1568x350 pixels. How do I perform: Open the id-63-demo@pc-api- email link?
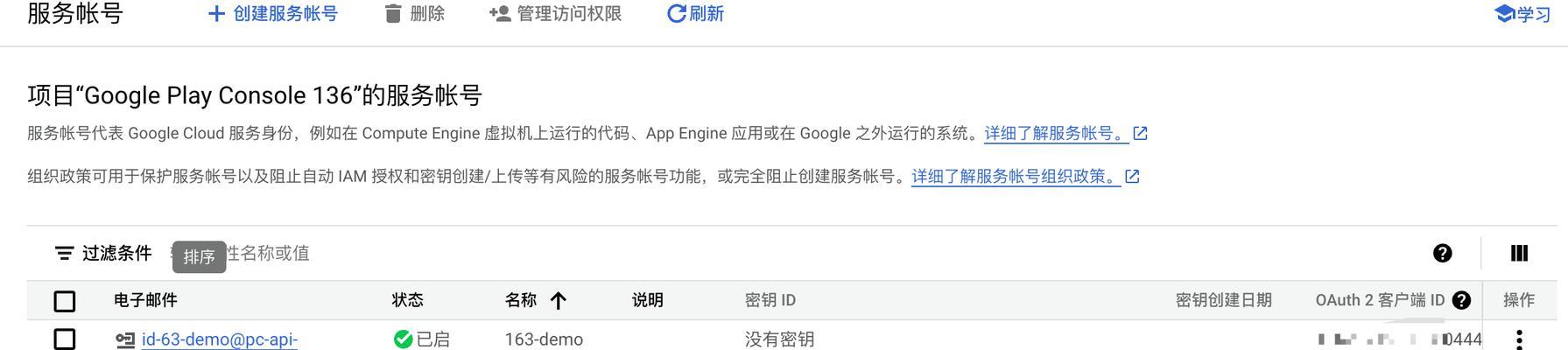pyautogui.click(x=220, y=339)
